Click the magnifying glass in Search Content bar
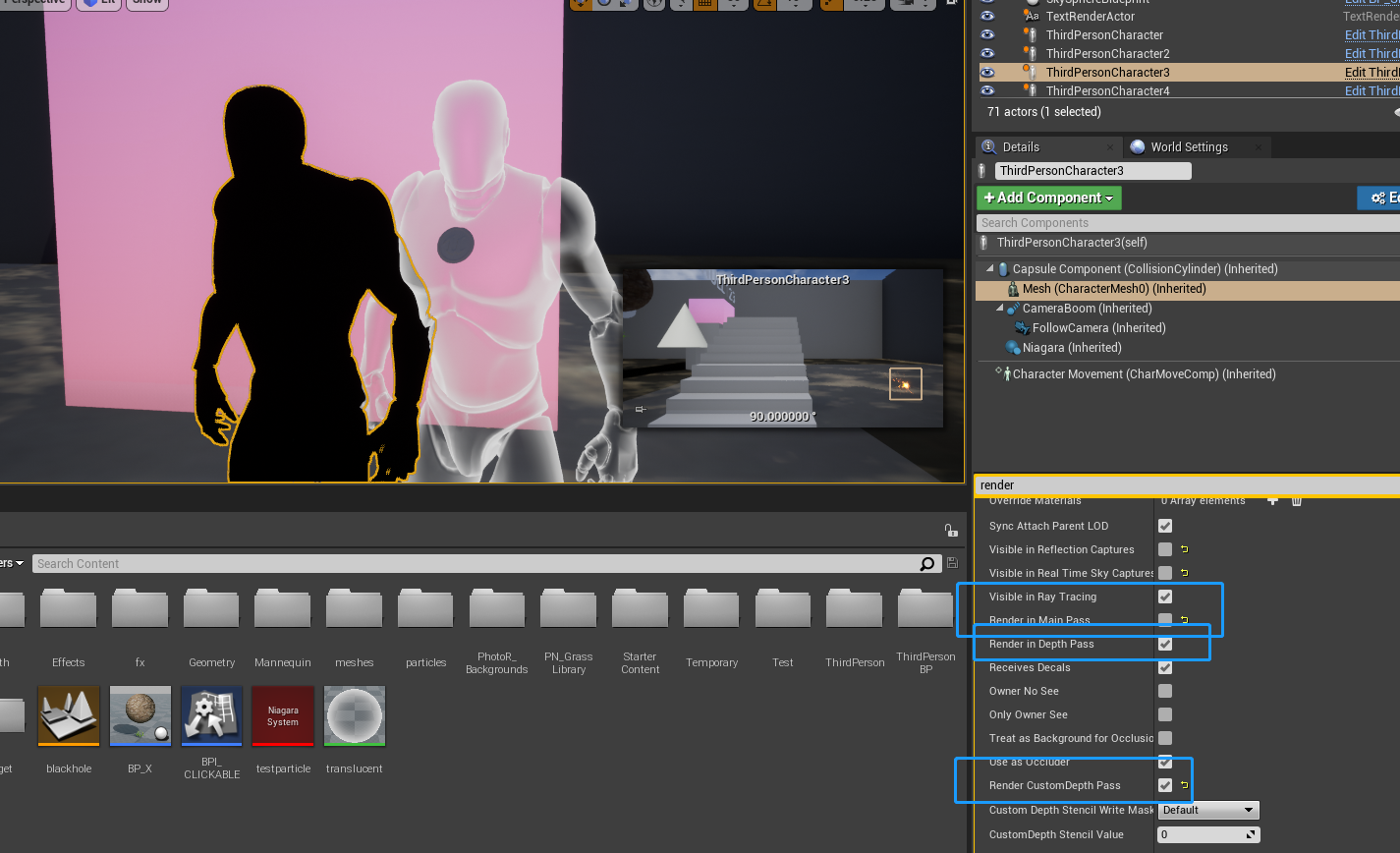The width and height of the screenshot is (1400, 853). [x=924, y=563]
